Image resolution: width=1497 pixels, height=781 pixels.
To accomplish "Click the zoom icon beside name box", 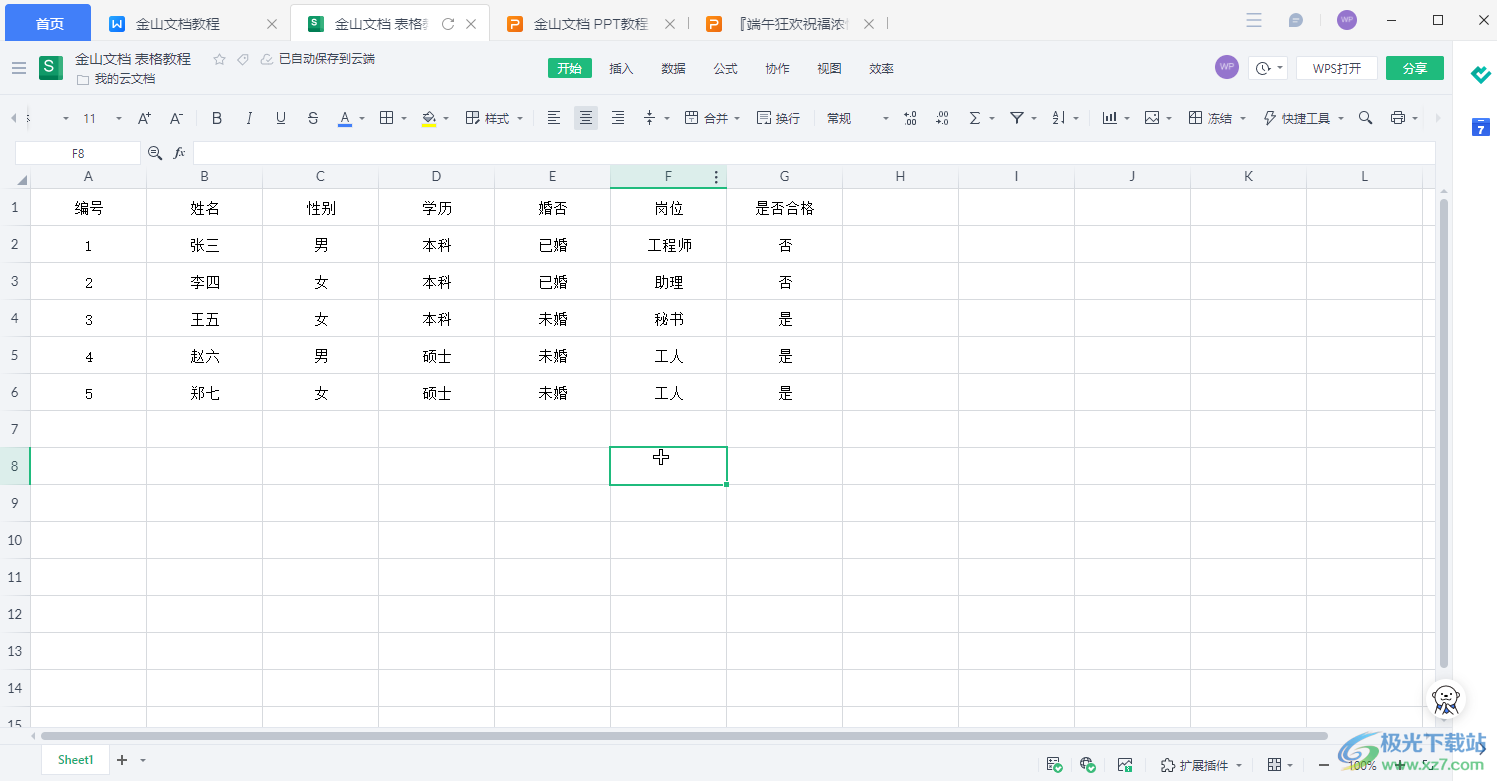I will coord(155,153).
